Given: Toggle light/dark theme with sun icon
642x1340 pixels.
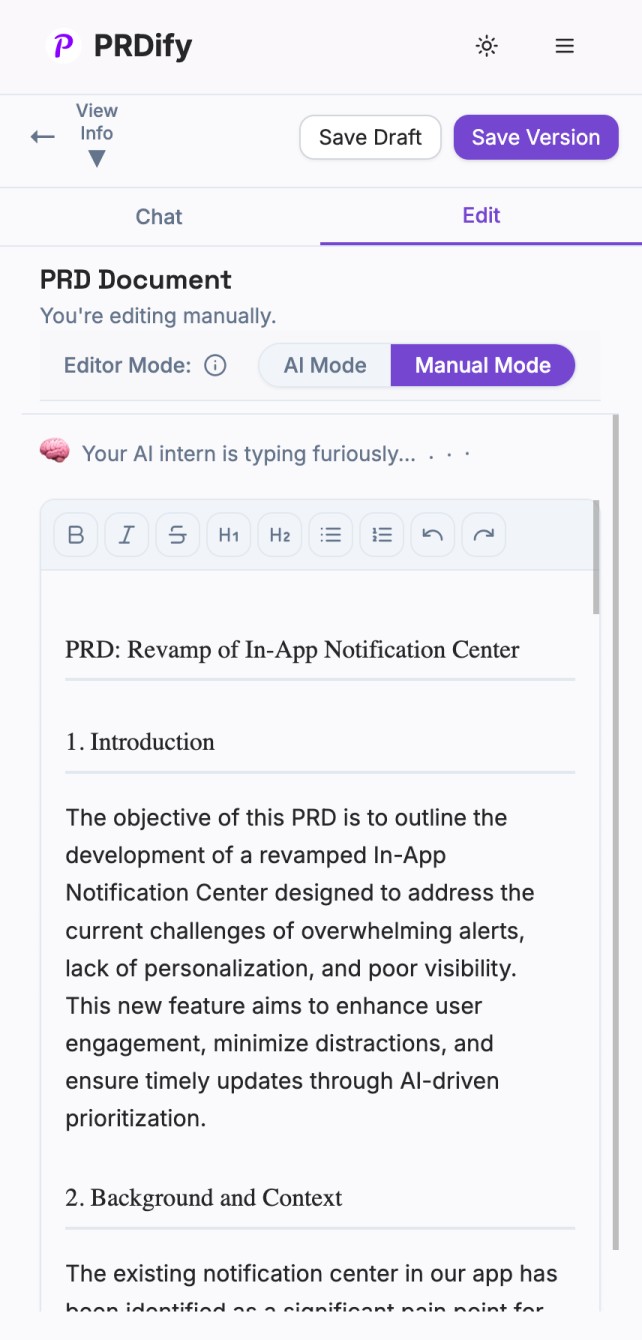Looking at the screenshot, I should pyautogui.click(x=486, y=46).
